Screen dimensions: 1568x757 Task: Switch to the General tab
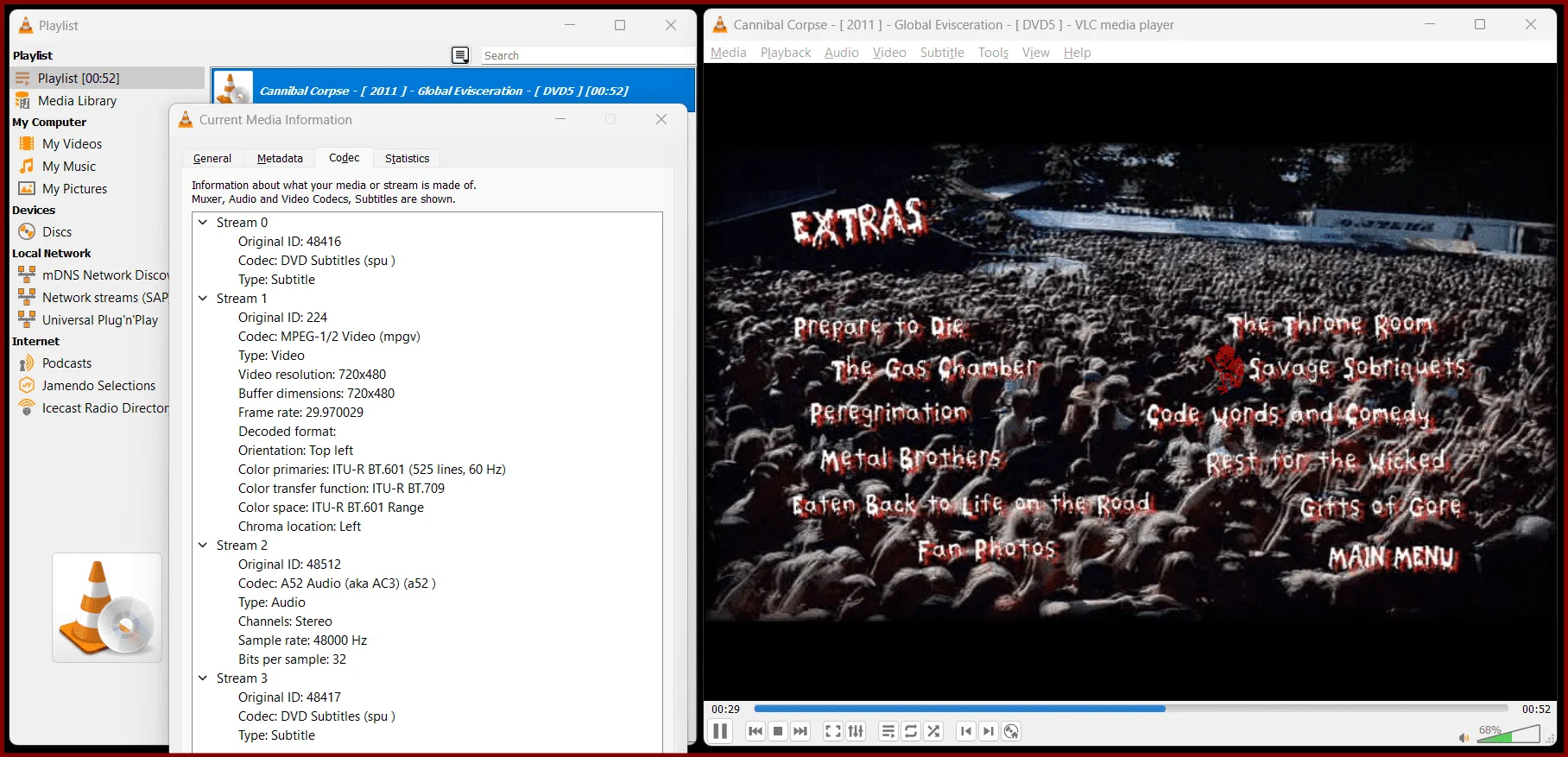(212, 158)
